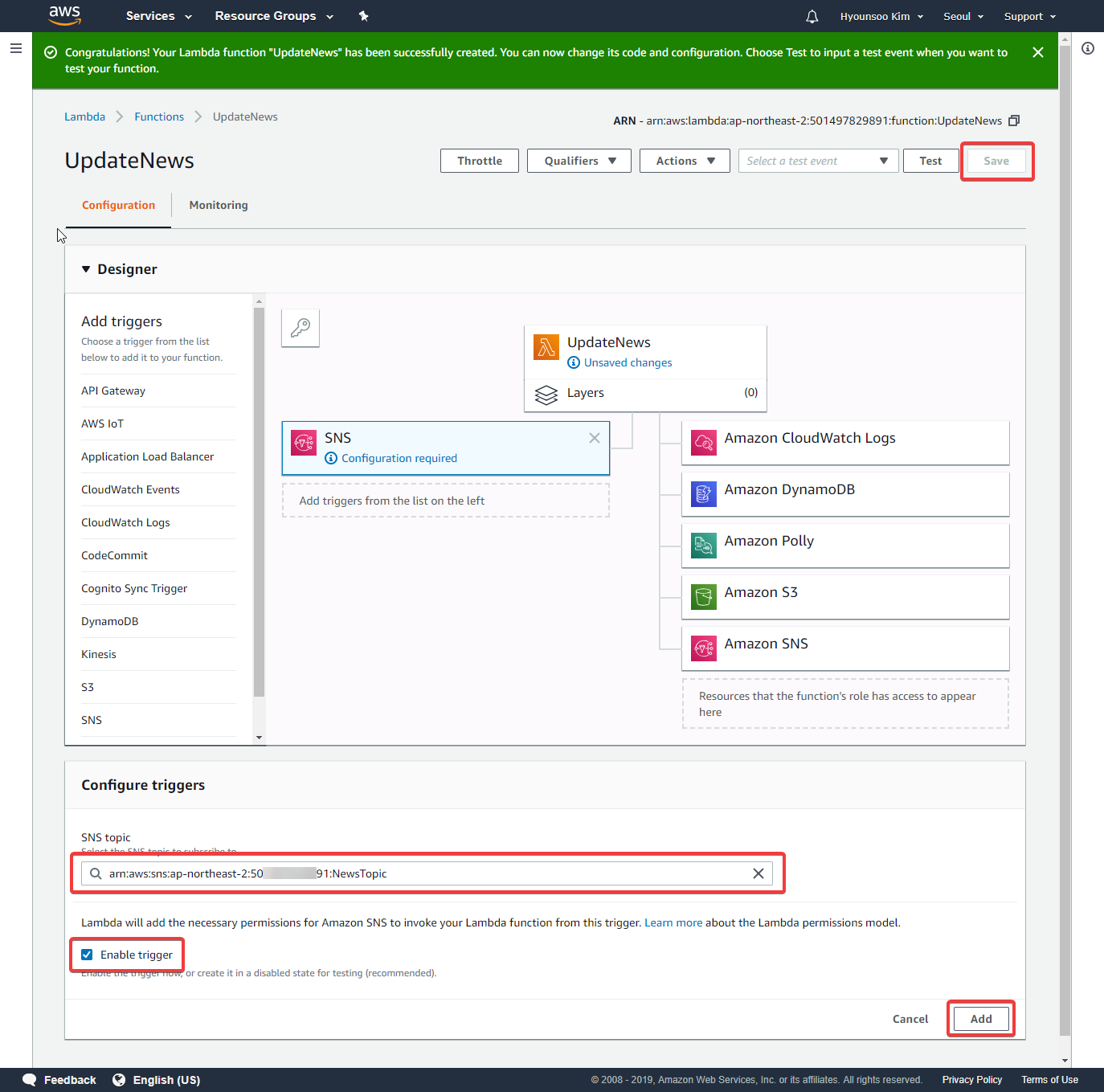Click the Amazon S3 bucket icon

tap(704, 597)
